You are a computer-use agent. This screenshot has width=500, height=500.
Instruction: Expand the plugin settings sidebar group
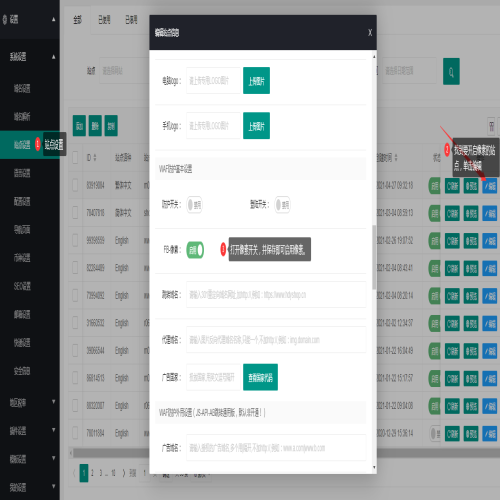coord(53,430)
